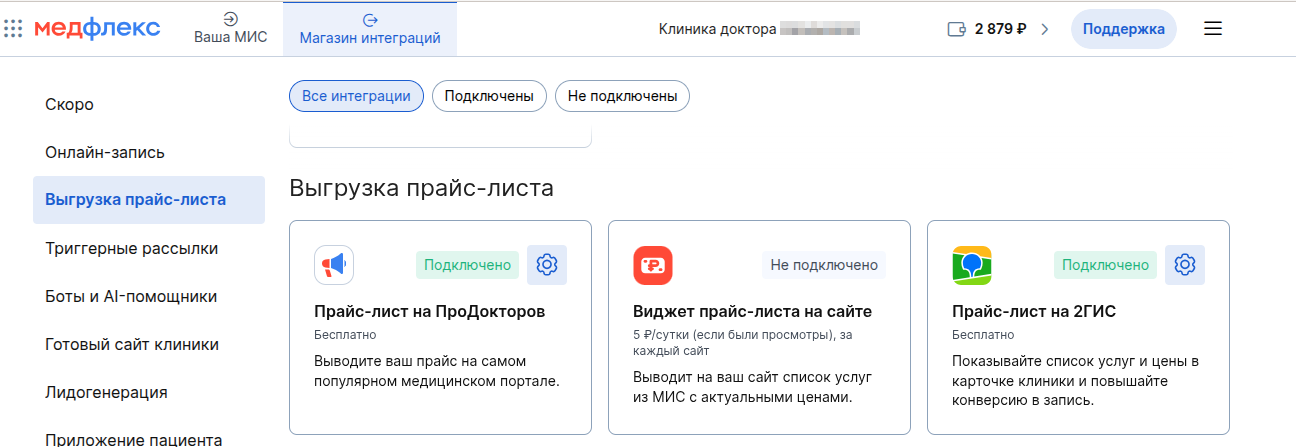
Task: Expand balance details chevron arrow
Action: click(x=1045, y=29)
